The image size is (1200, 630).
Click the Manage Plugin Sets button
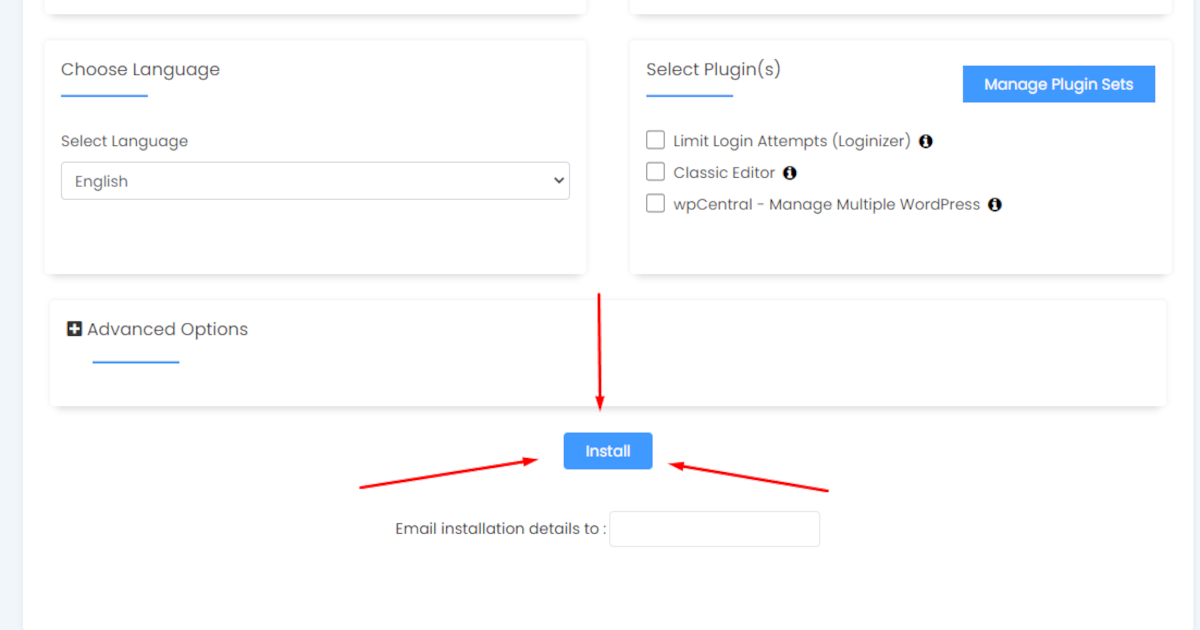pyautogui.click(x=1058, y=84)
